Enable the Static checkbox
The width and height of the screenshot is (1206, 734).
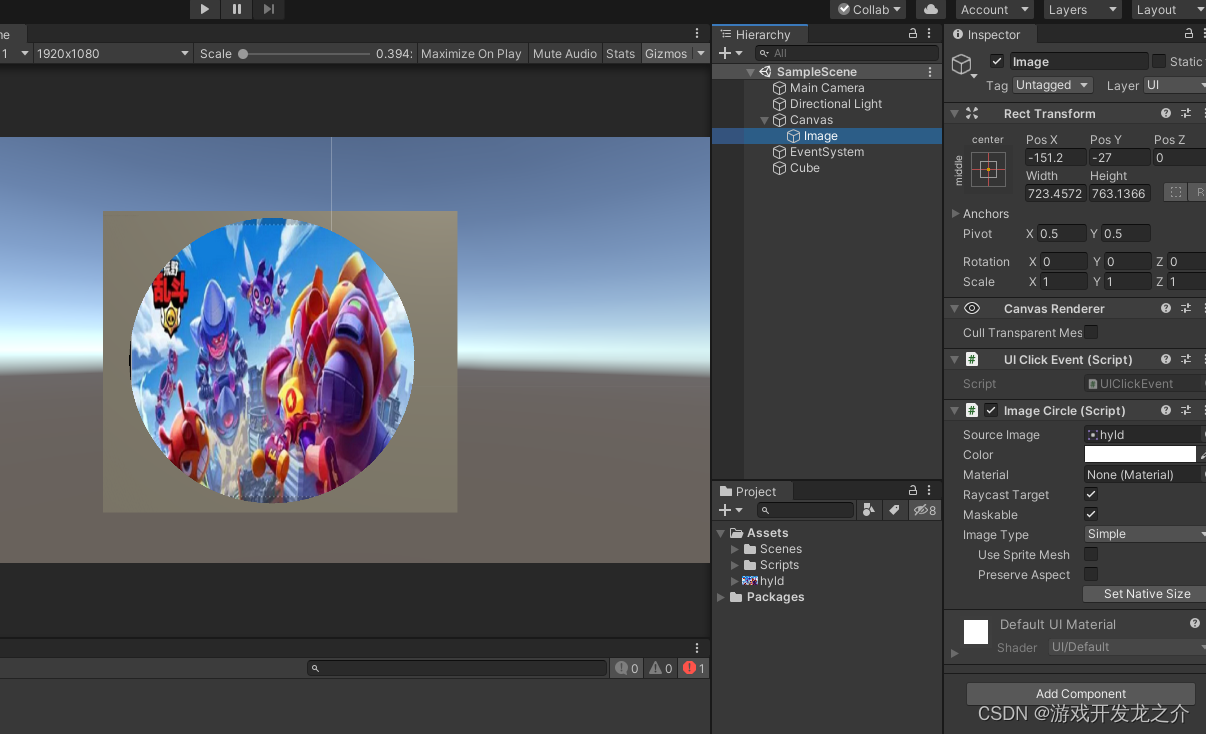point(1159,61)
